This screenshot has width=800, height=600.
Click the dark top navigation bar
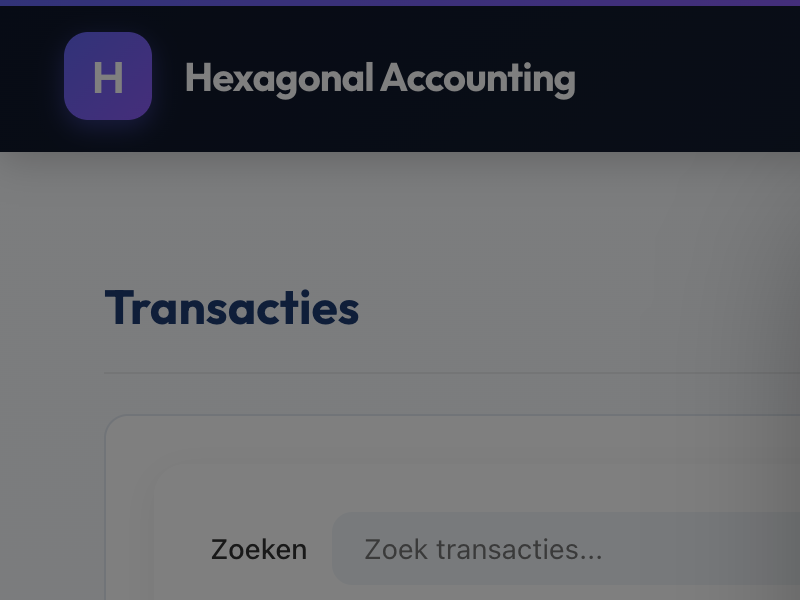(x=650, y=77)
